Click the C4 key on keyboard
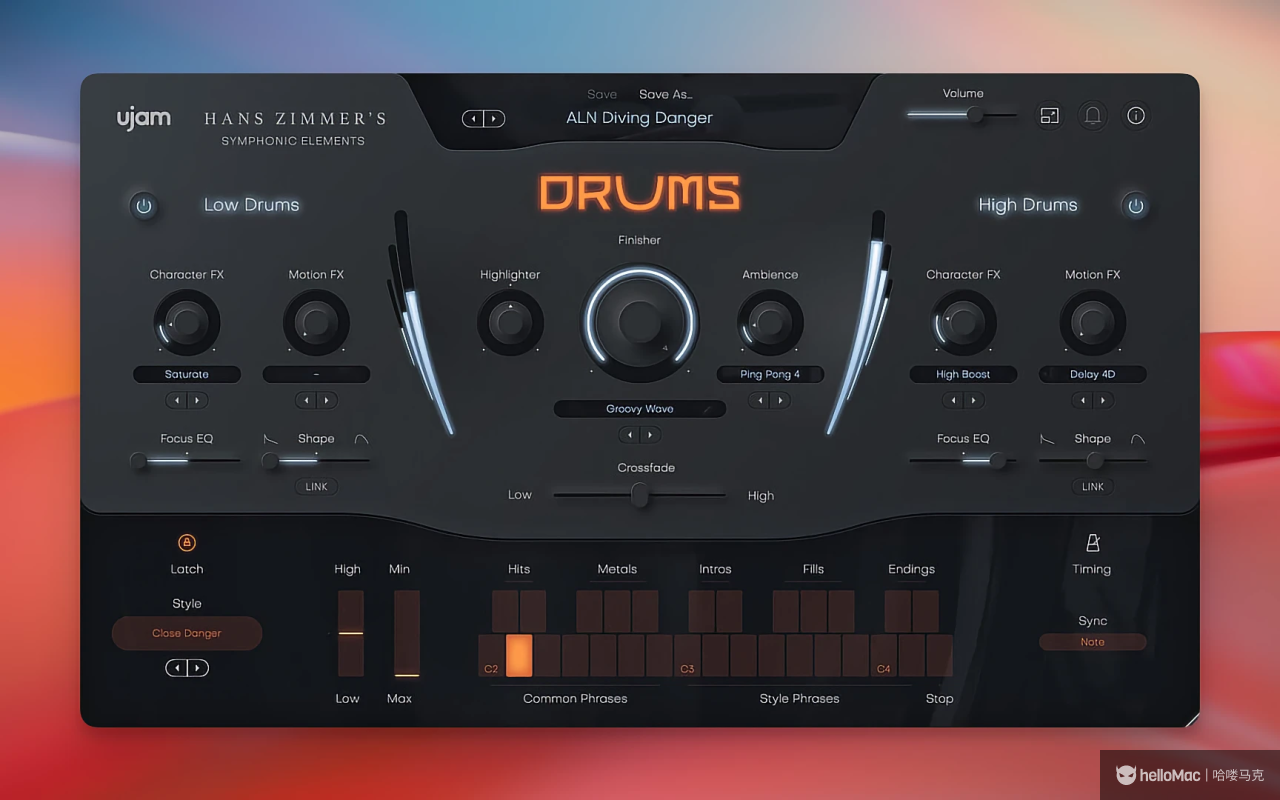The width and height of the screenshot is (1280, 800). coord(883,656)
